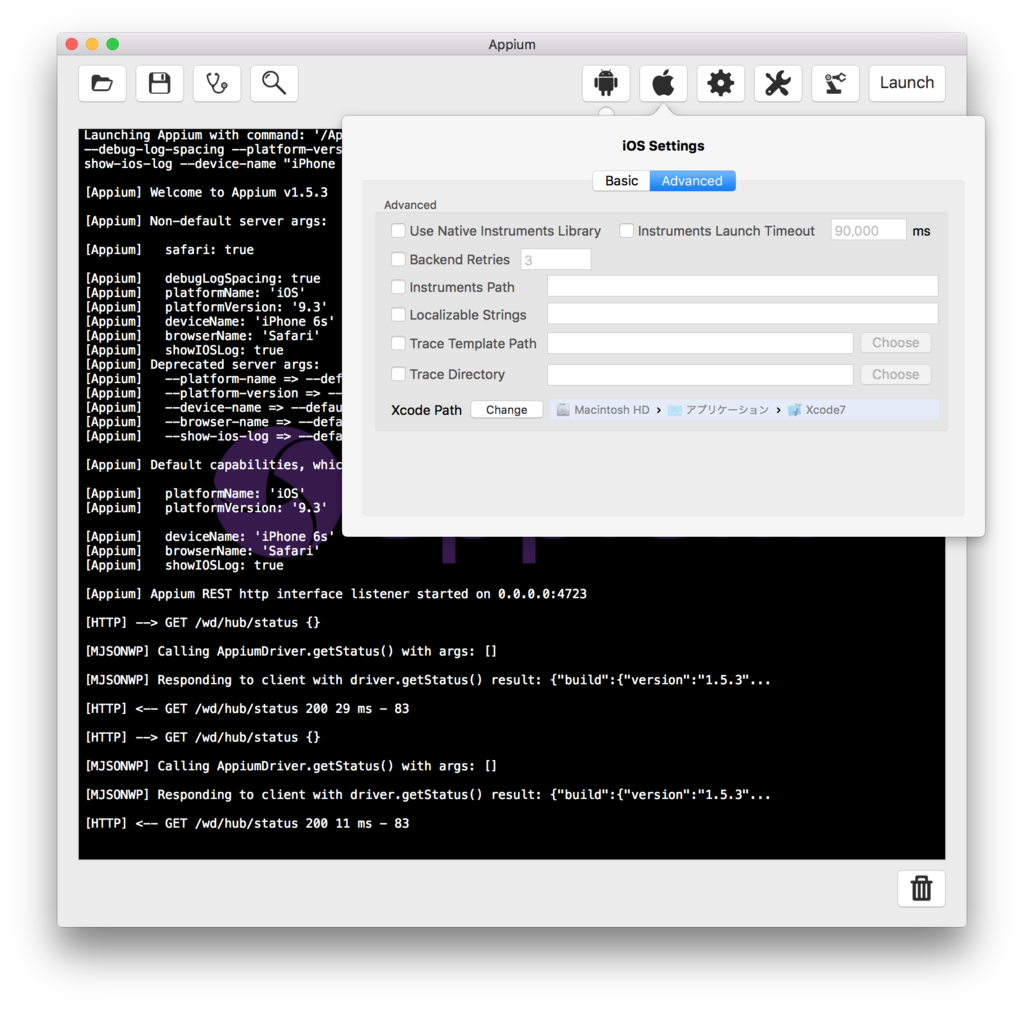Click the green zoom window button

pos(112,44)
